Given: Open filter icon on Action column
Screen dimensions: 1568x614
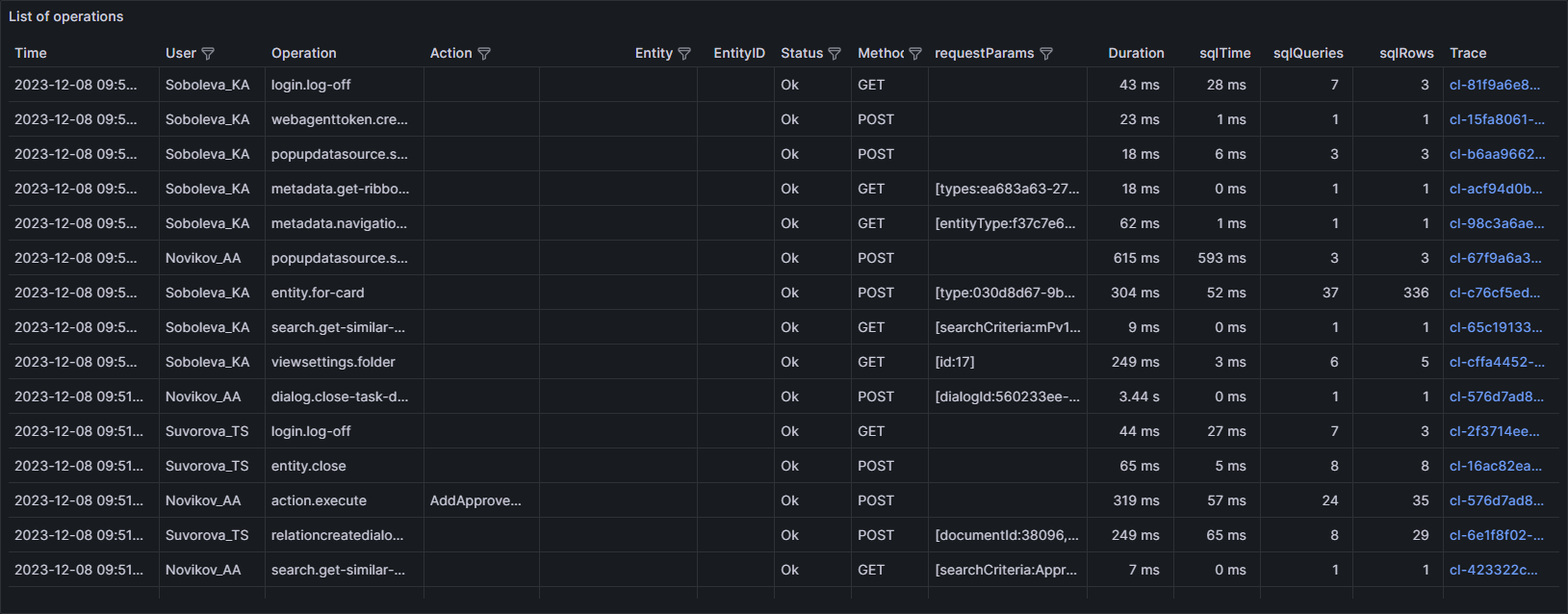Looking at the screenshot, I should pyautogui.click(x=484, y=54).
